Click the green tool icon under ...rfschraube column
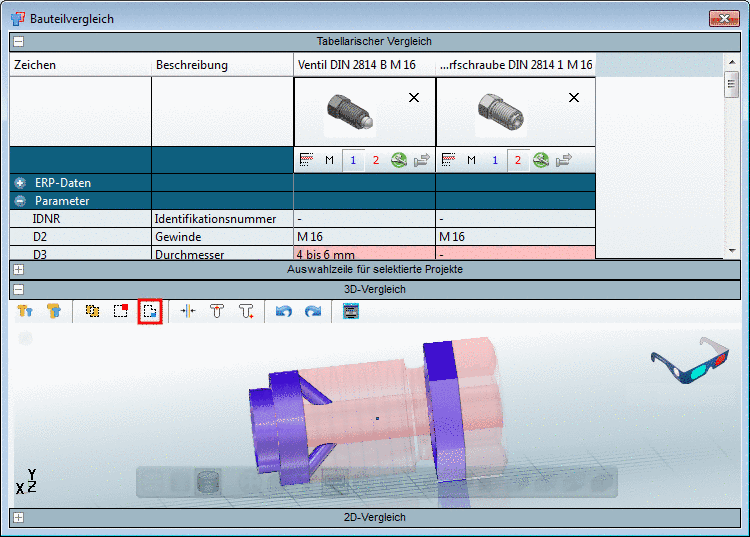 pyautogui.click(x=541, y=160)
